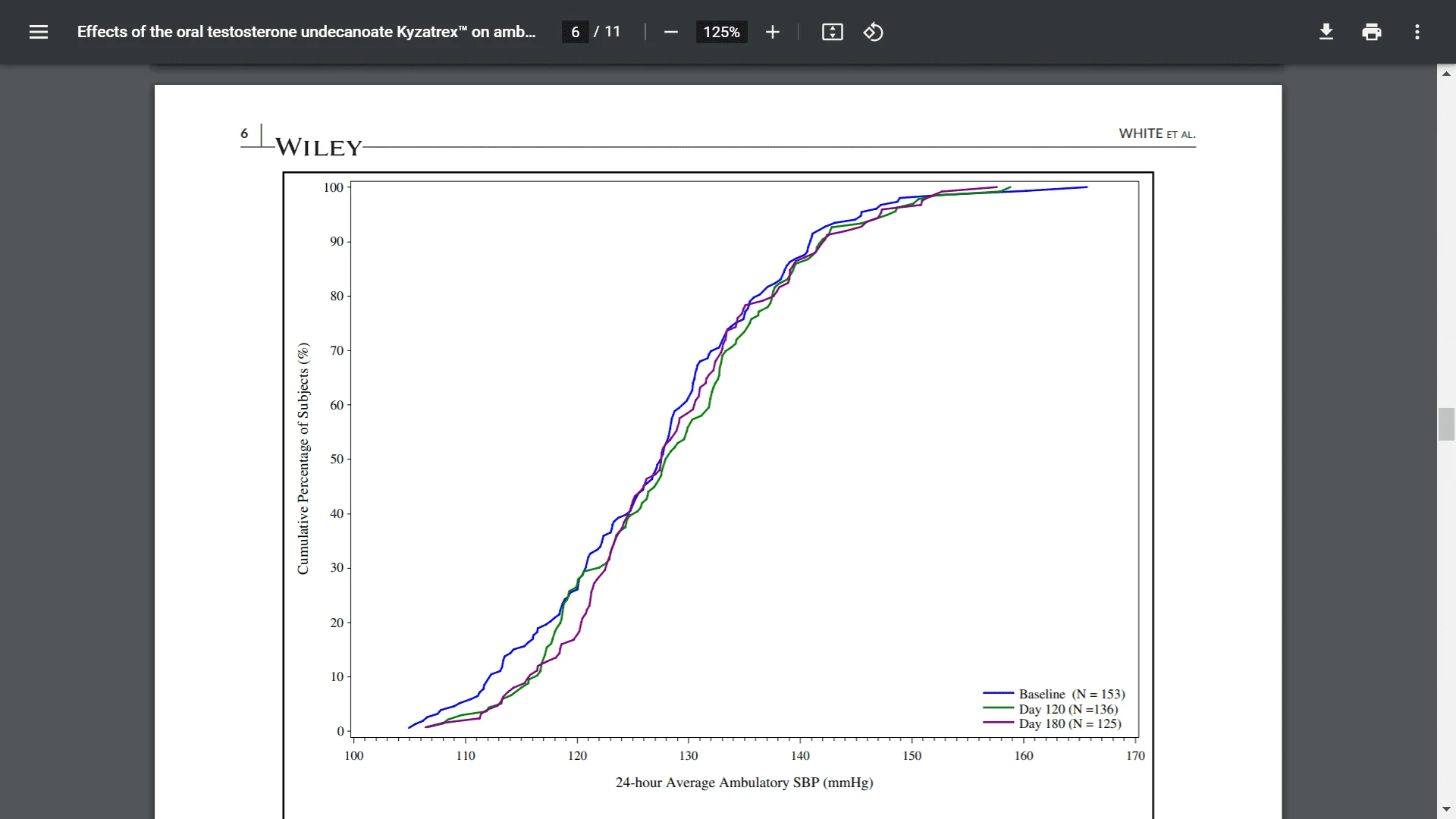Click the 'Baseline (N = 153)' legend entry
Image resolution: width=1456 pixels, height=819 pixels.
tap(1054, 694)
